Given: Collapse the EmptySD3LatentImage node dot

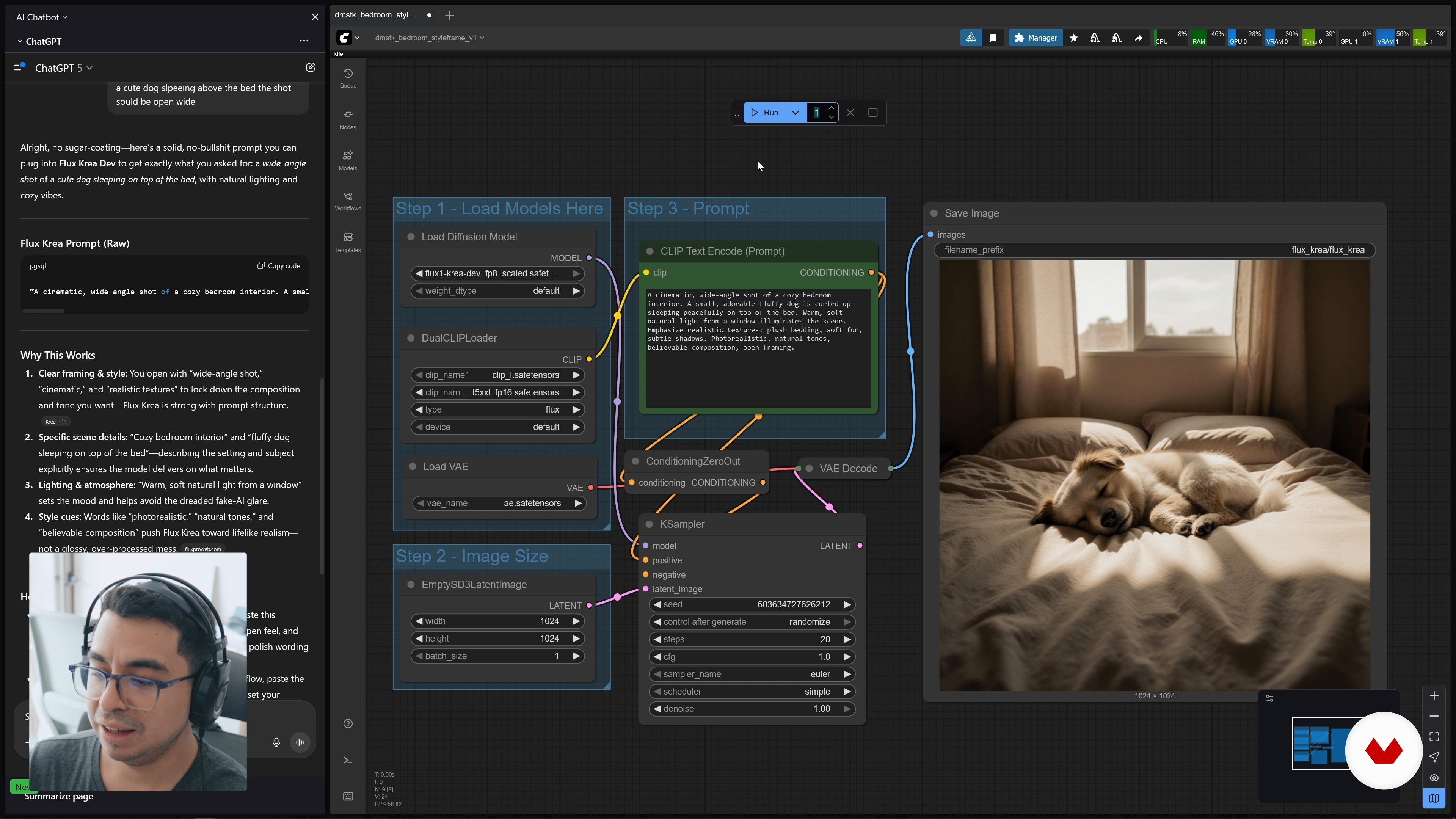Looking at the screenshot, I should (411, 584).
